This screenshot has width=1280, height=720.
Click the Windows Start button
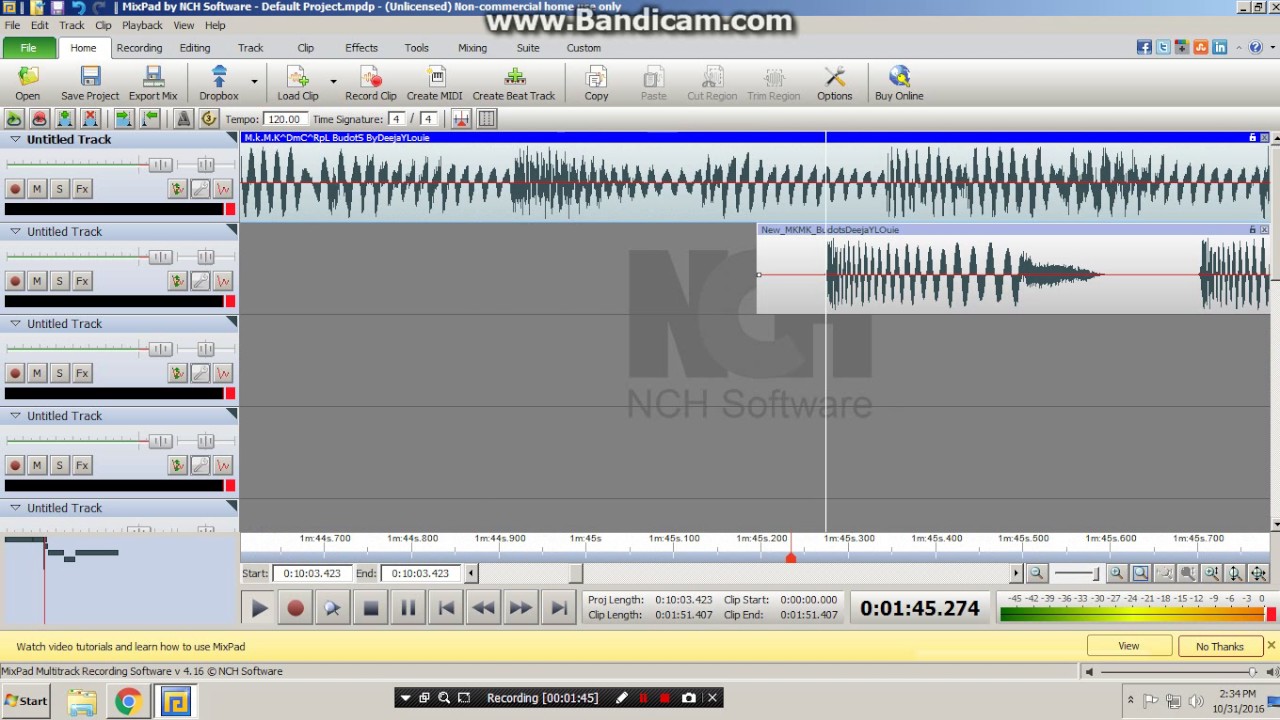[x=26, y=701]
